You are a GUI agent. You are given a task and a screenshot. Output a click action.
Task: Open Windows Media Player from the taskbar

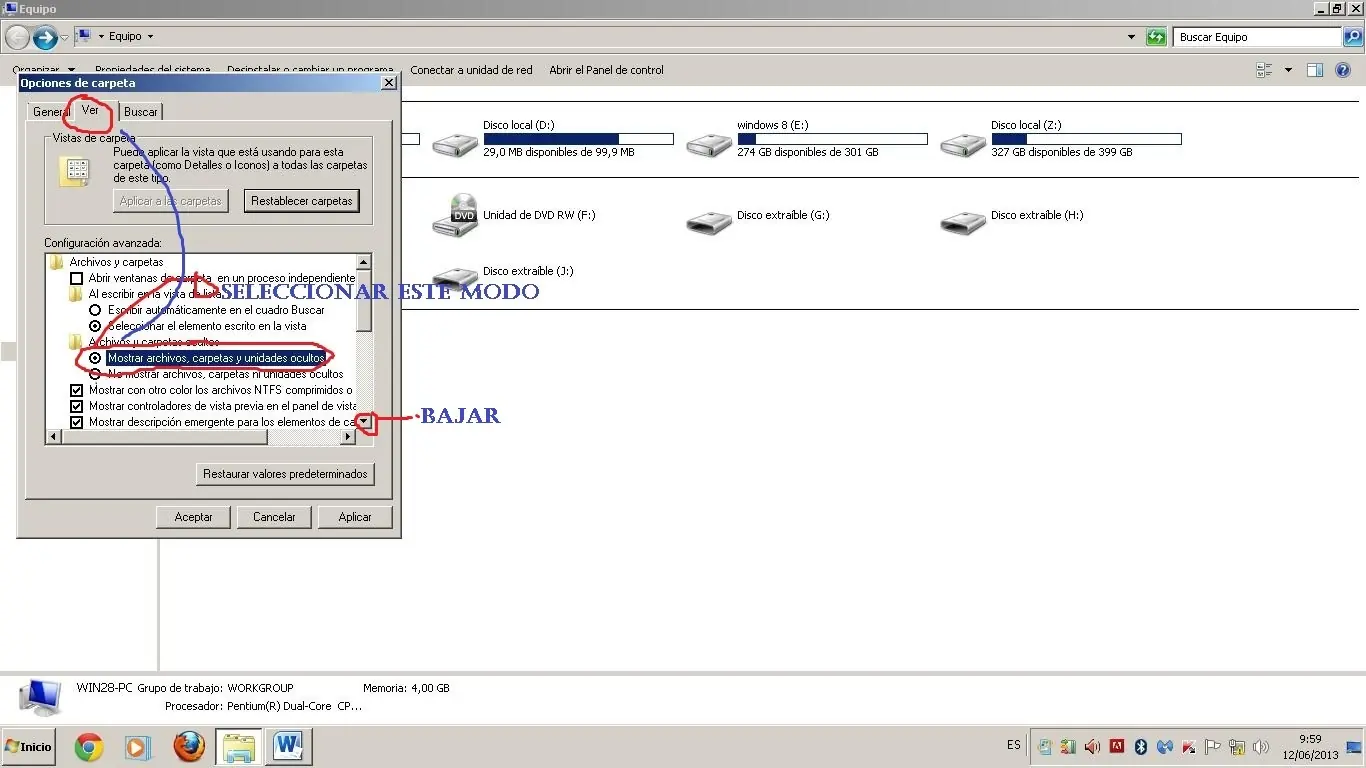click(x=138, y=746)
